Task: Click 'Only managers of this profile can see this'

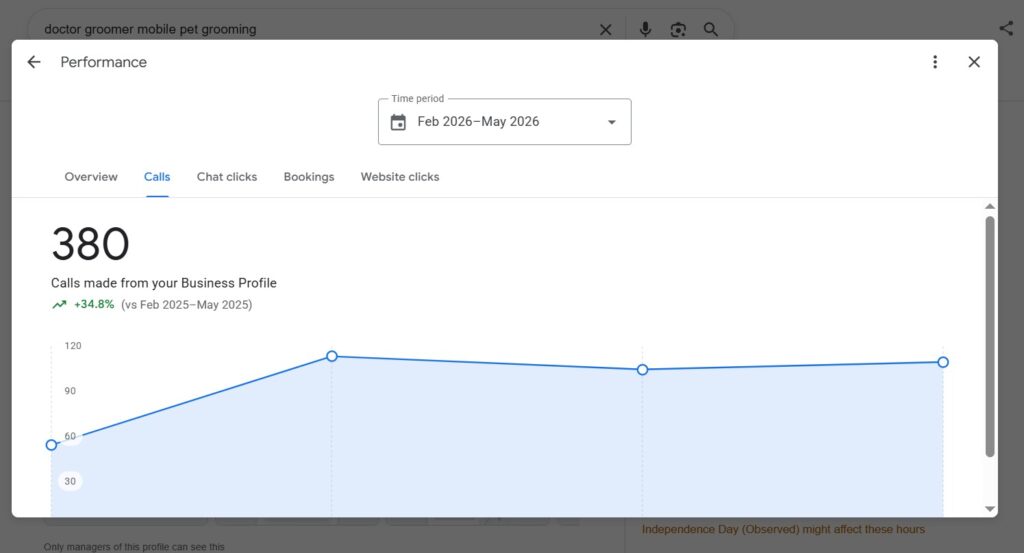Action: point(134,546)
